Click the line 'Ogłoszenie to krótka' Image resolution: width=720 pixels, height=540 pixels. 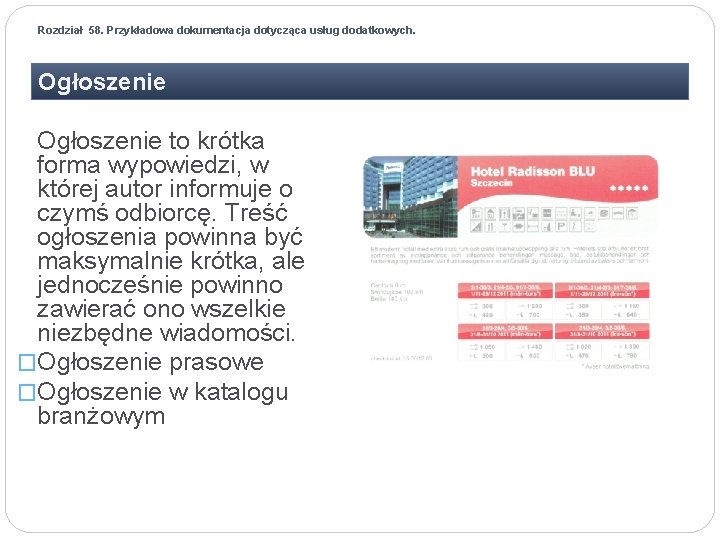click(151, 141)
